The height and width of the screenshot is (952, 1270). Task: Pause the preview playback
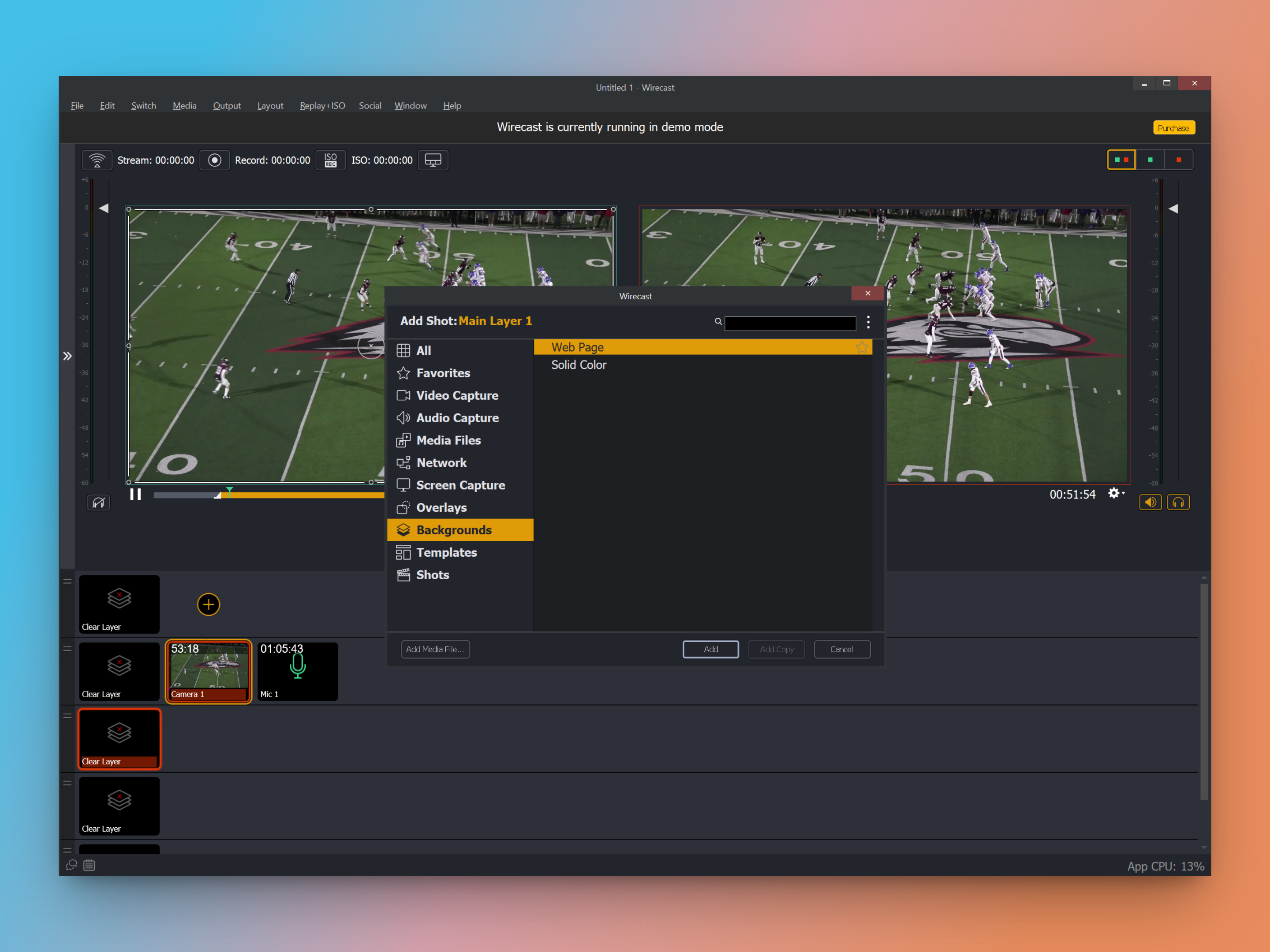pyautogui.click(x=135, y=494)
